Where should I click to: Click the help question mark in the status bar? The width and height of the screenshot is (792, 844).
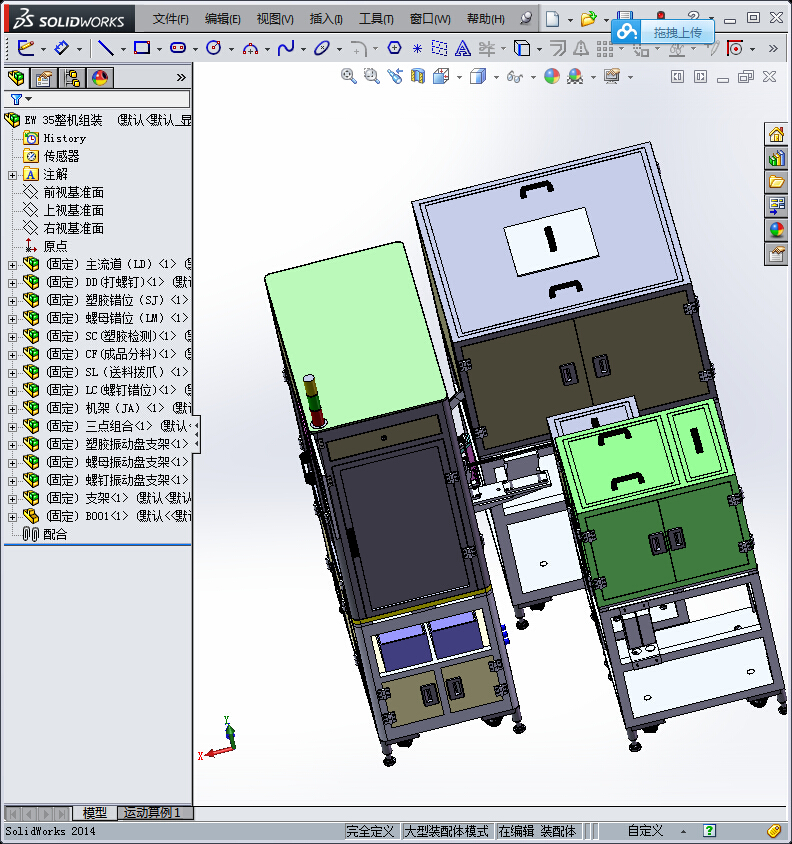point(710,831)
